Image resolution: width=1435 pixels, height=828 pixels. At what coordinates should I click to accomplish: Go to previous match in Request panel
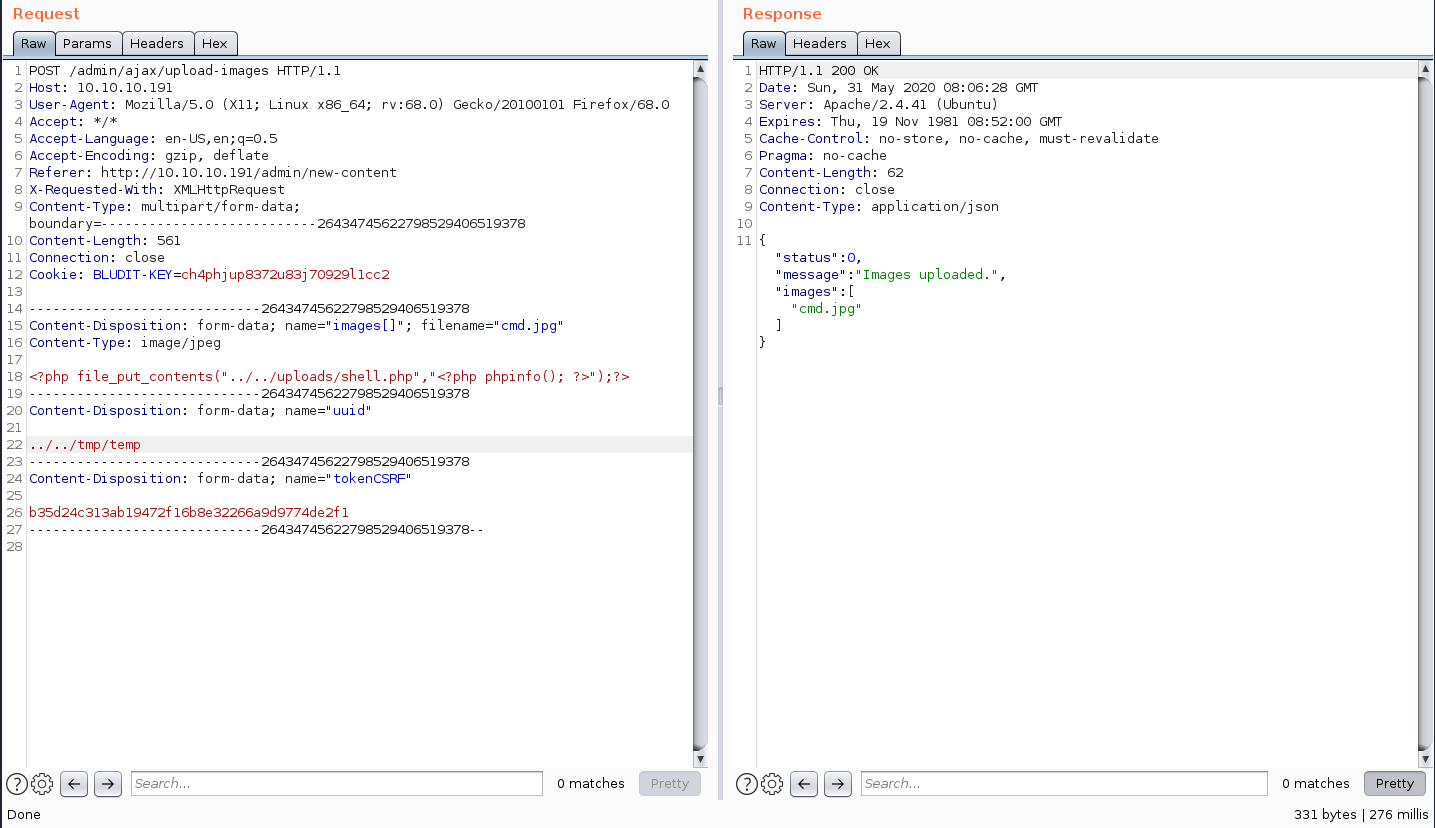[74, 784]
